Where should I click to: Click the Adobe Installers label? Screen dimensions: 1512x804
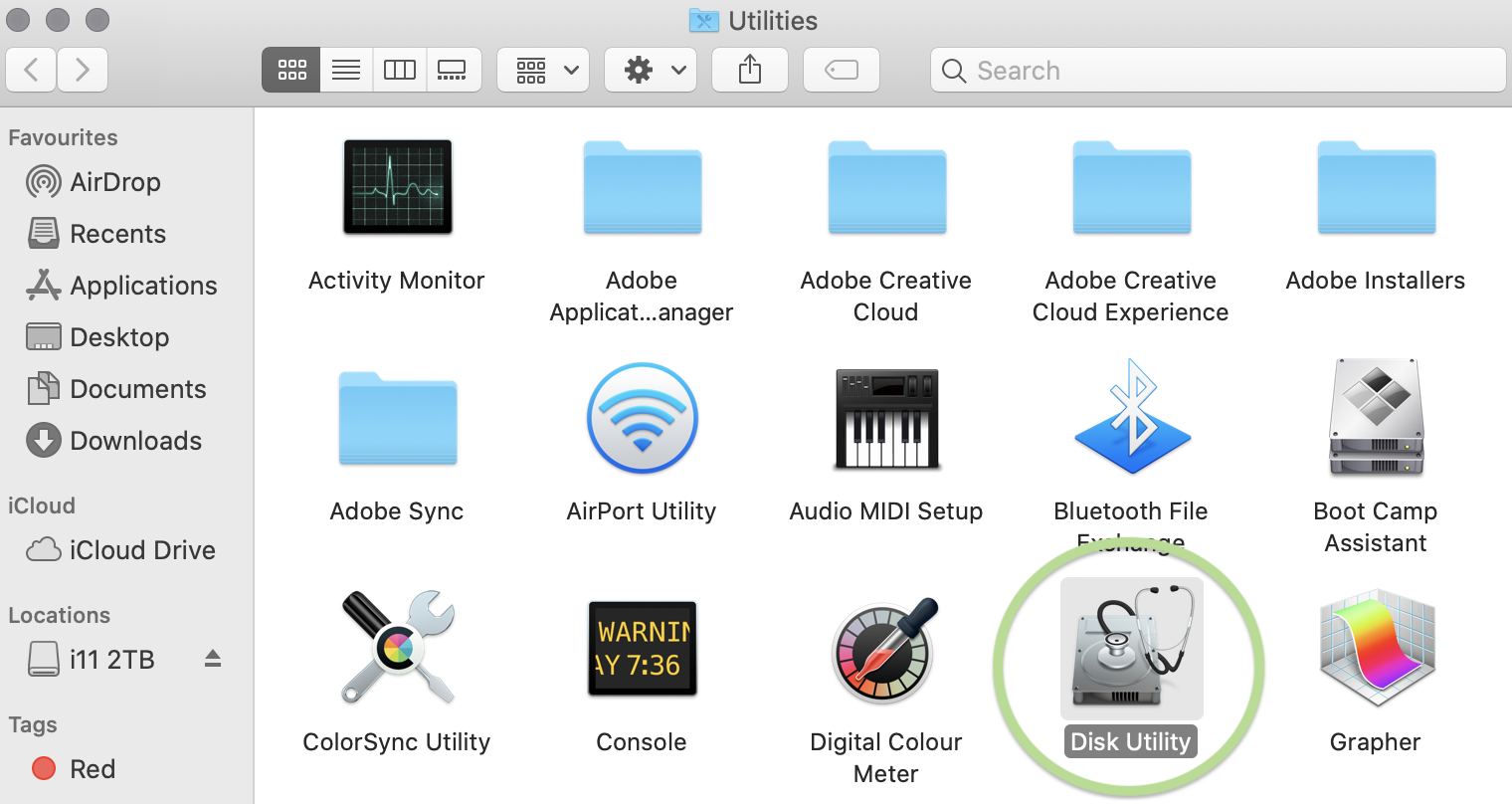pos(1376,281)
